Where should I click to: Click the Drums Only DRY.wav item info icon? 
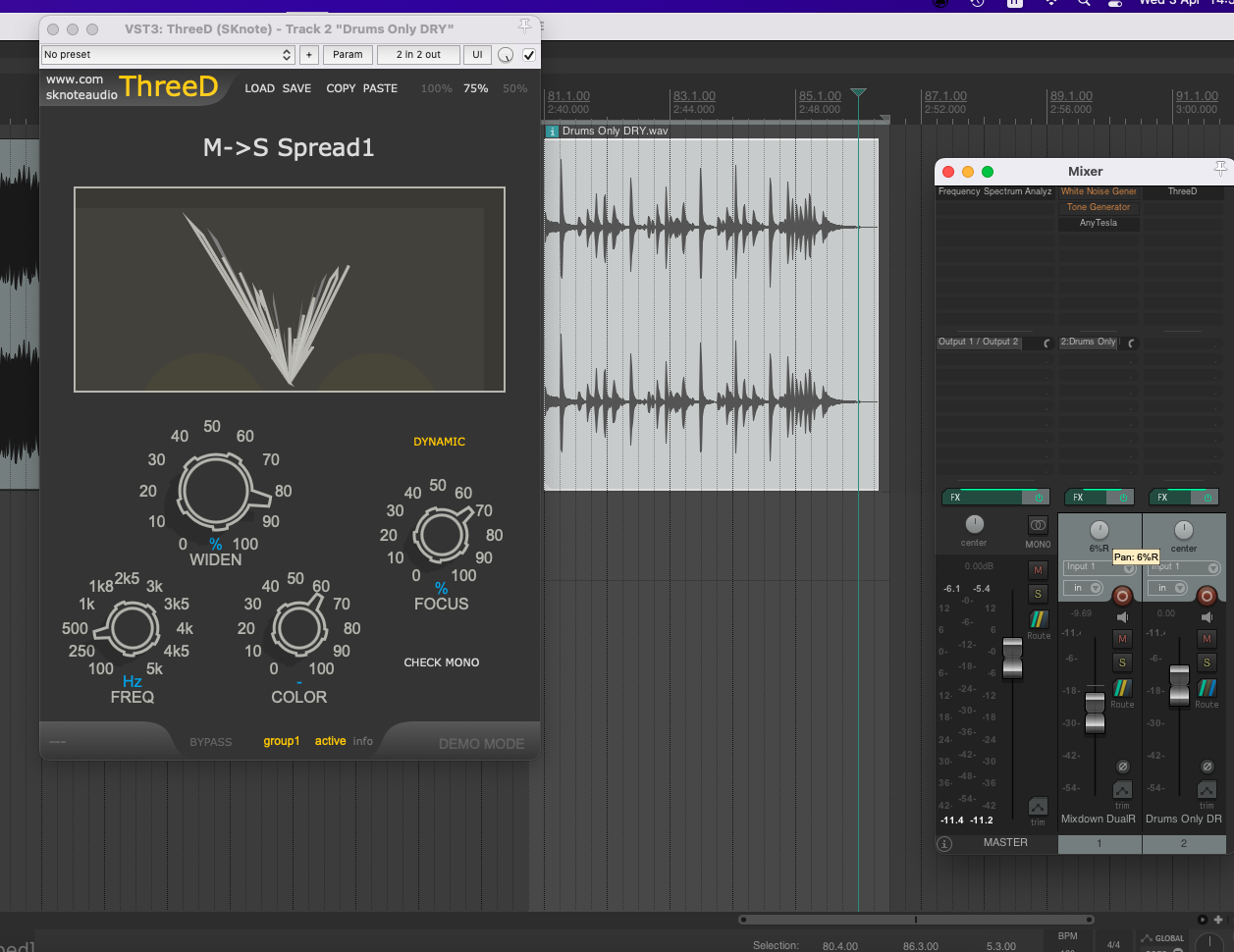(553, 131)
